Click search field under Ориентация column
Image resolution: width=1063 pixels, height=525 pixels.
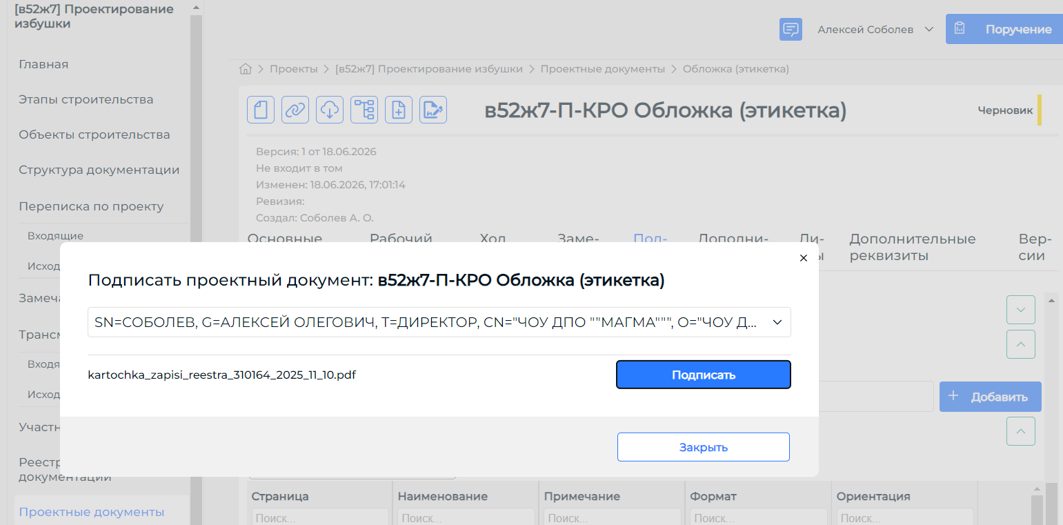(906, 519)
